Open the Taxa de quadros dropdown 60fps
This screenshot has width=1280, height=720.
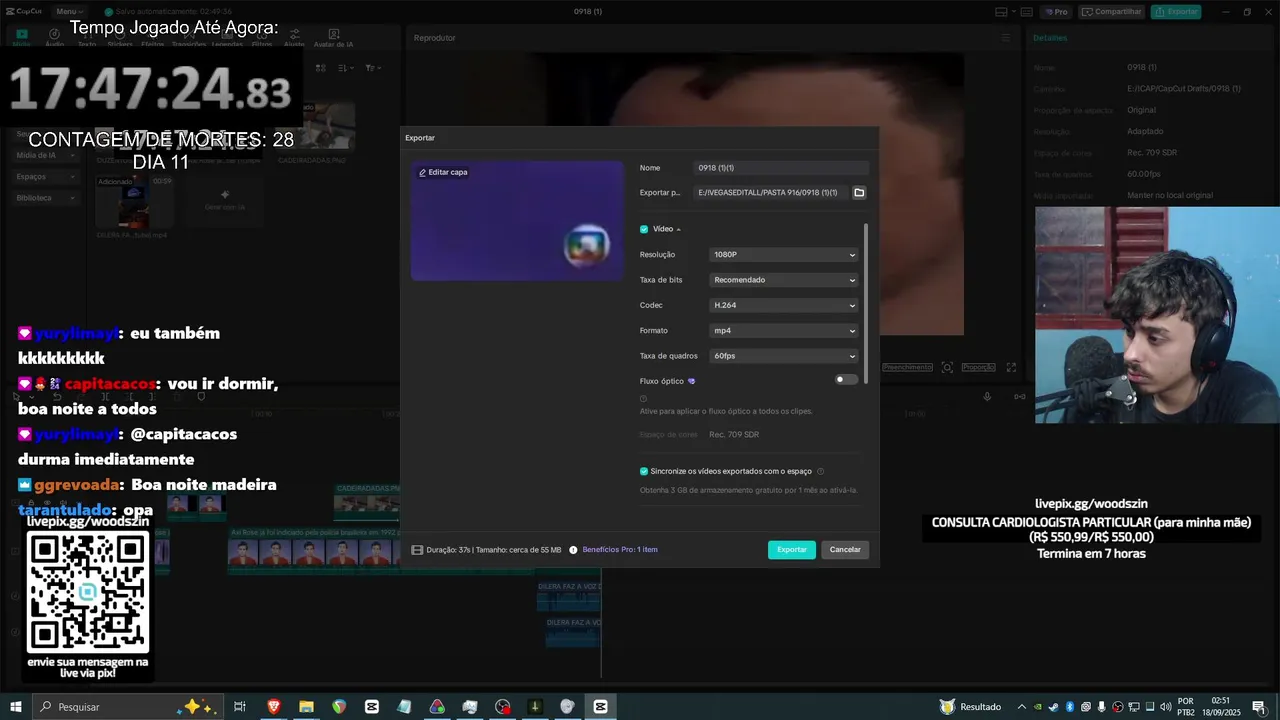[x=784, y=356]
